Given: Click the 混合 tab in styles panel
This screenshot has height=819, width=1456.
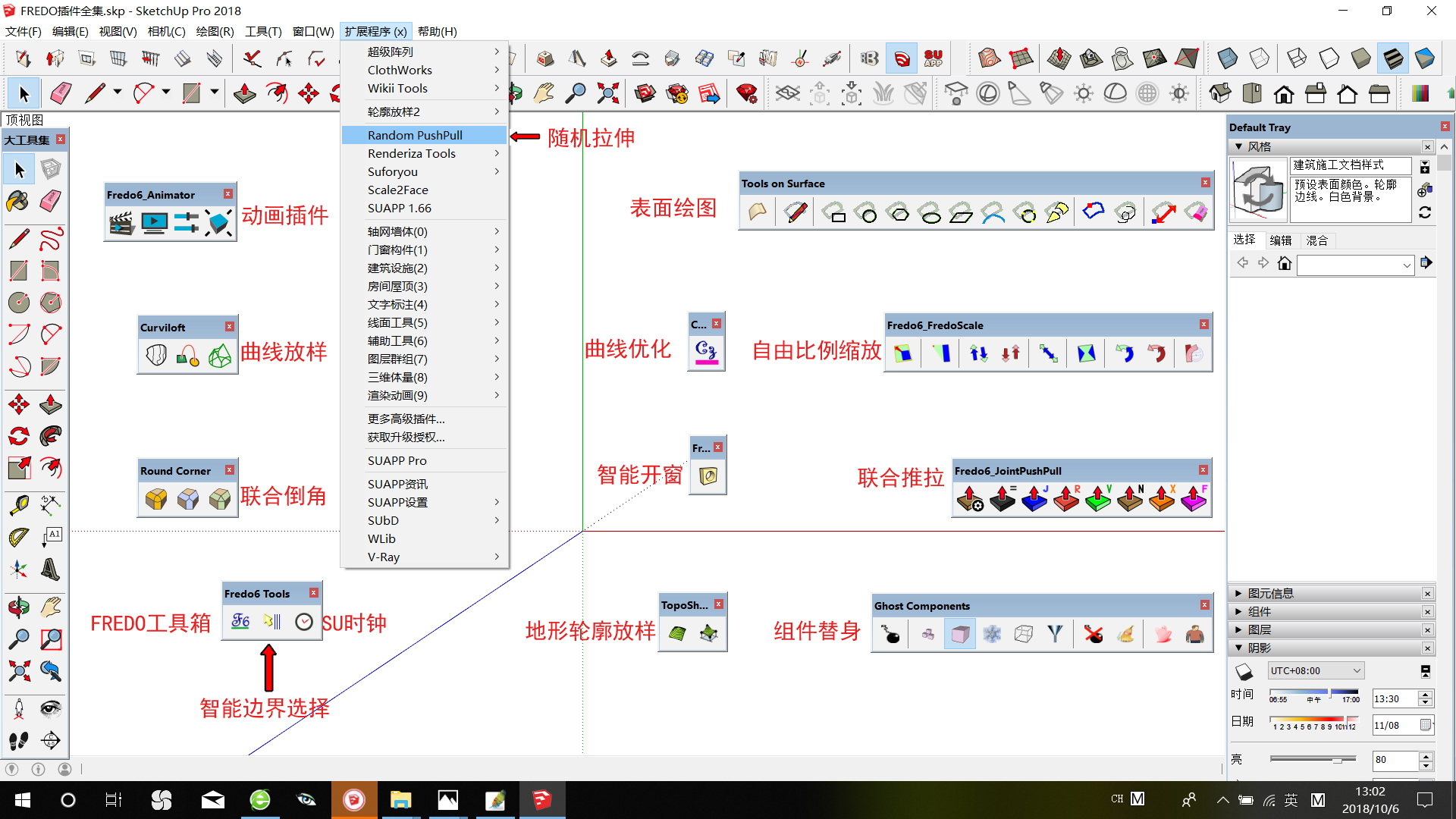Looking at the screenshot, I should [1317, 240].
